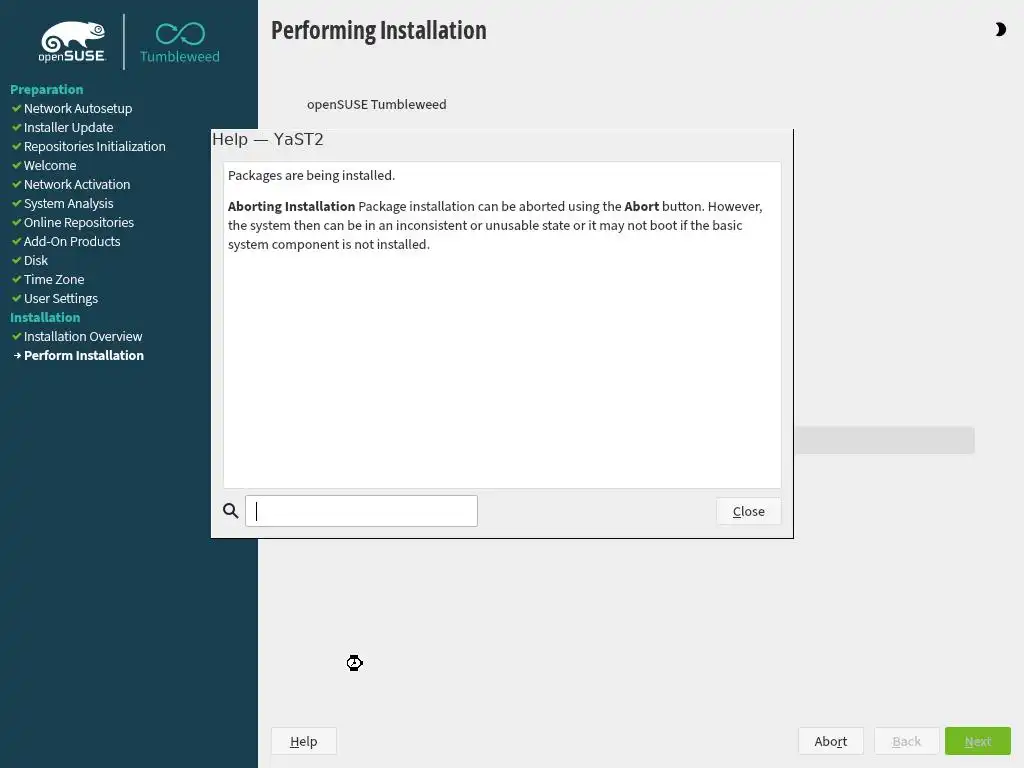Click checkmark icon beside Network Autosetup
This screenshot has height=768, width=1024.
coord(17,108)
